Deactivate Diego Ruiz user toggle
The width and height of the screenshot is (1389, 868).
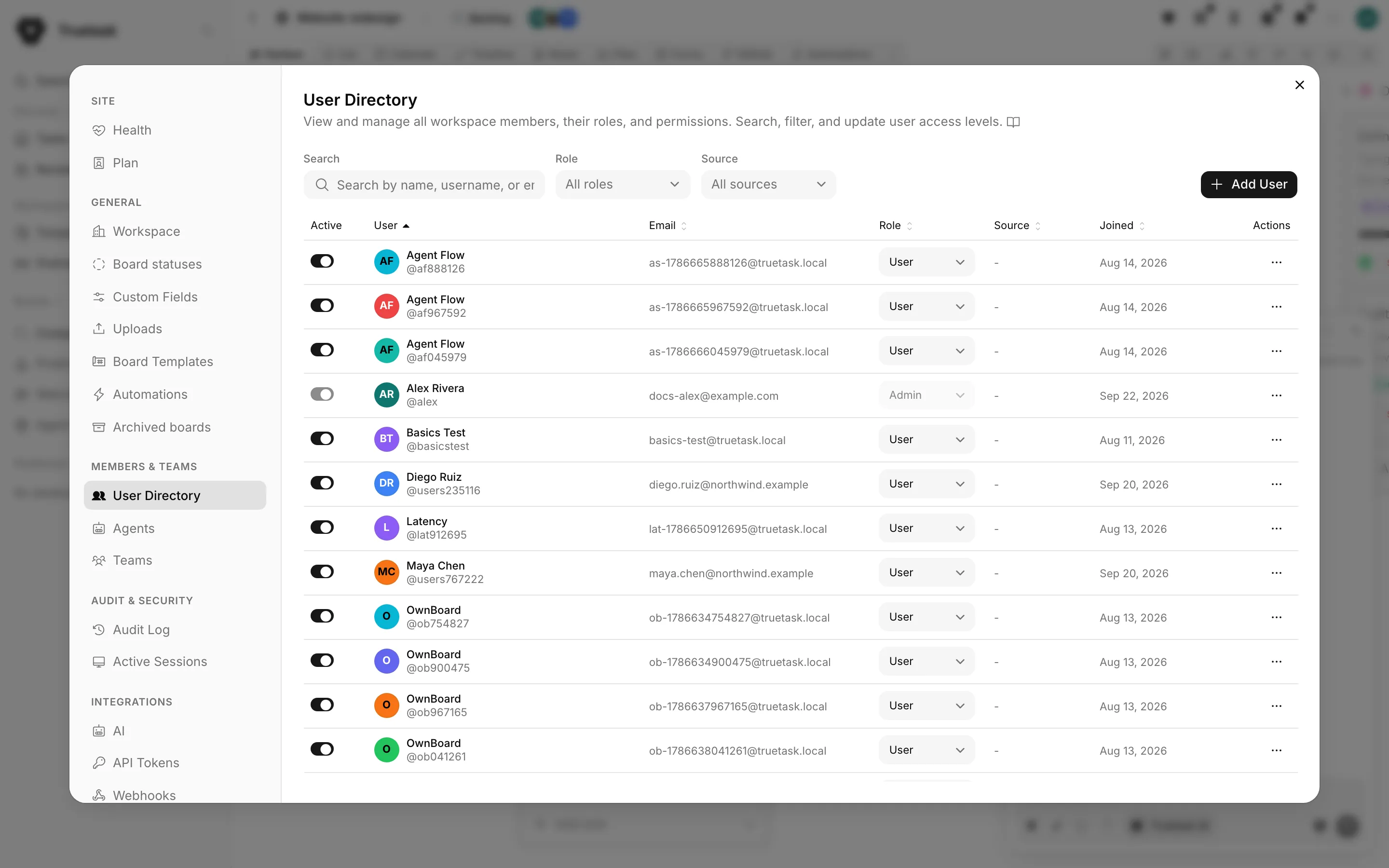coord(322,483)
